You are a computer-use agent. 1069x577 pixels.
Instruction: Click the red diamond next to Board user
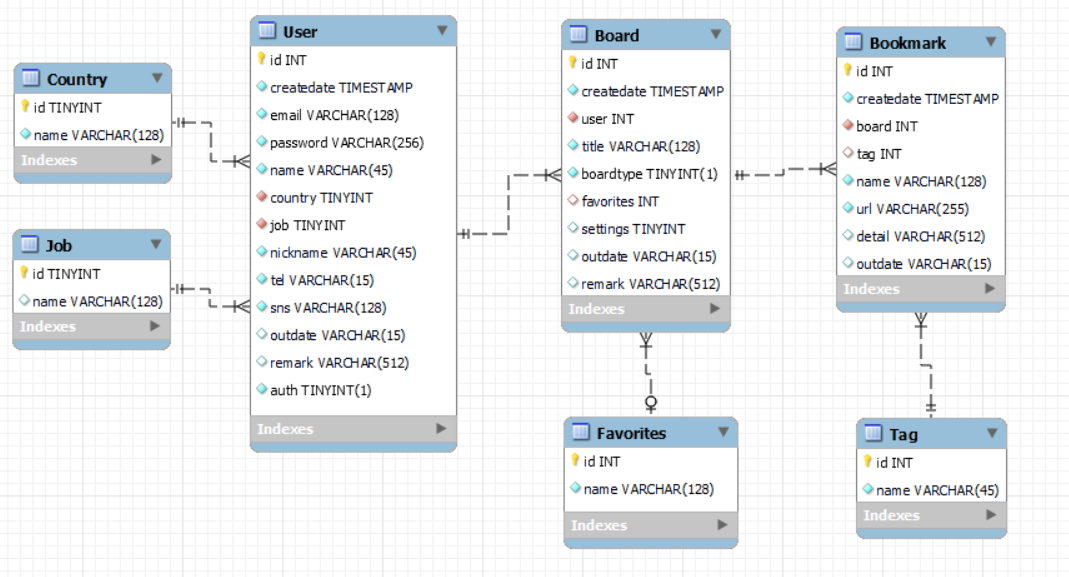click(x=573, y=117)
